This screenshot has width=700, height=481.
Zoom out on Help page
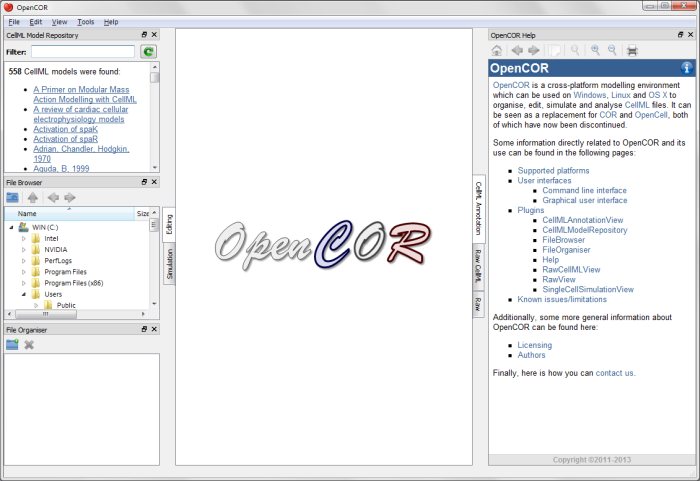point(612,50)
